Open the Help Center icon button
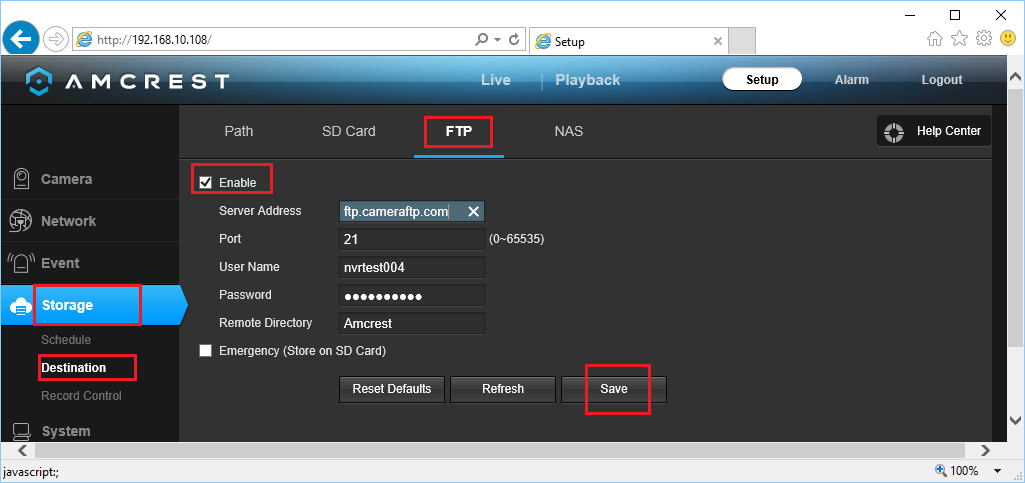 [x=896, y=131]
